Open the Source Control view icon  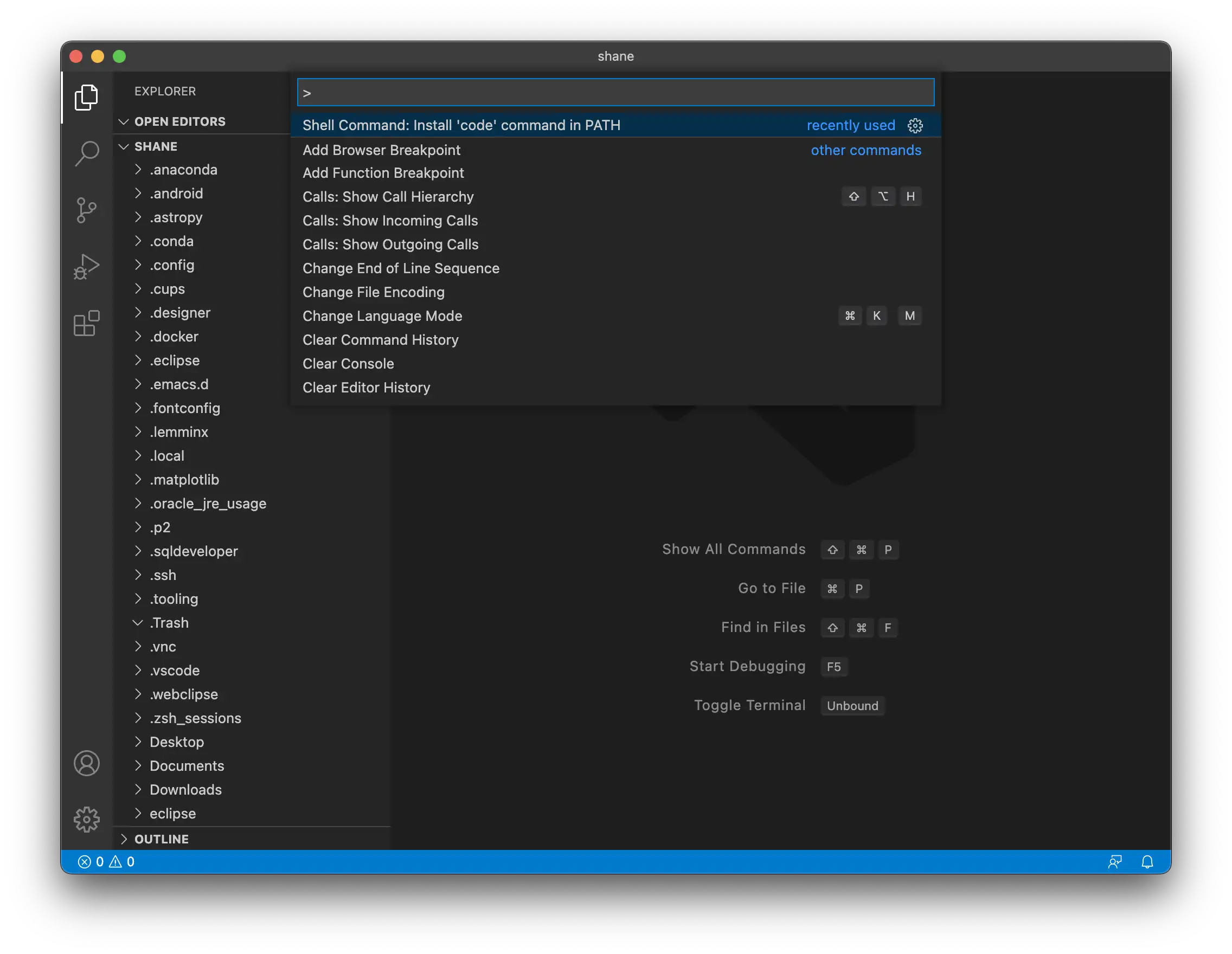[86, 210]
